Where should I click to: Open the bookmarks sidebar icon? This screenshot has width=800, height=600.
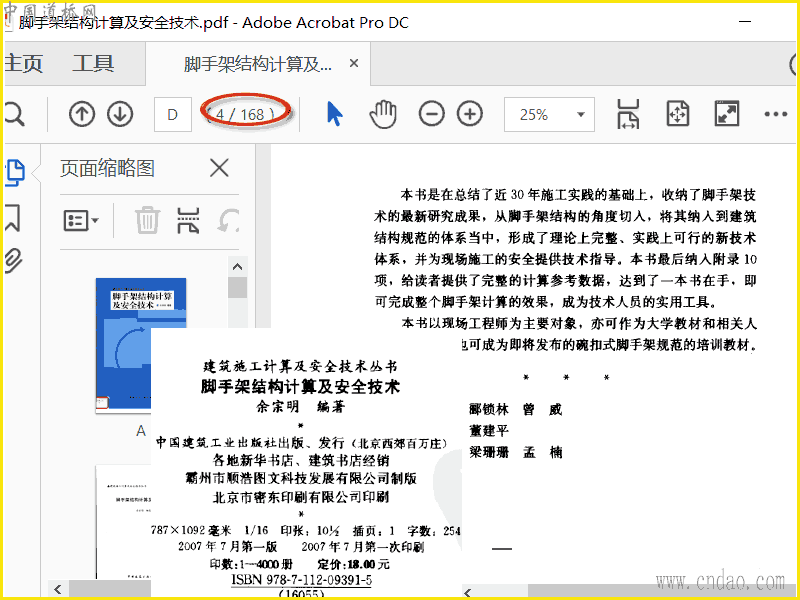pos(13,218)
